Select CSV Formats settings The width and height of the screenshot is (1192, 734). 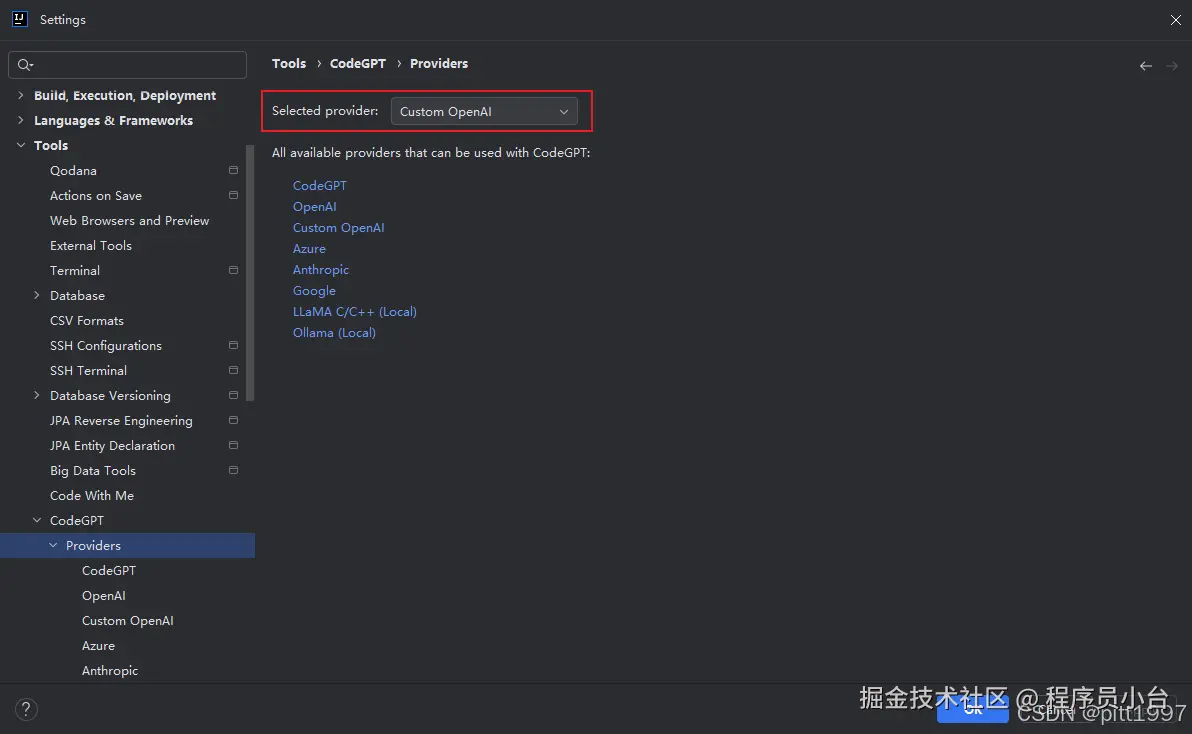[x=87, y=321]
